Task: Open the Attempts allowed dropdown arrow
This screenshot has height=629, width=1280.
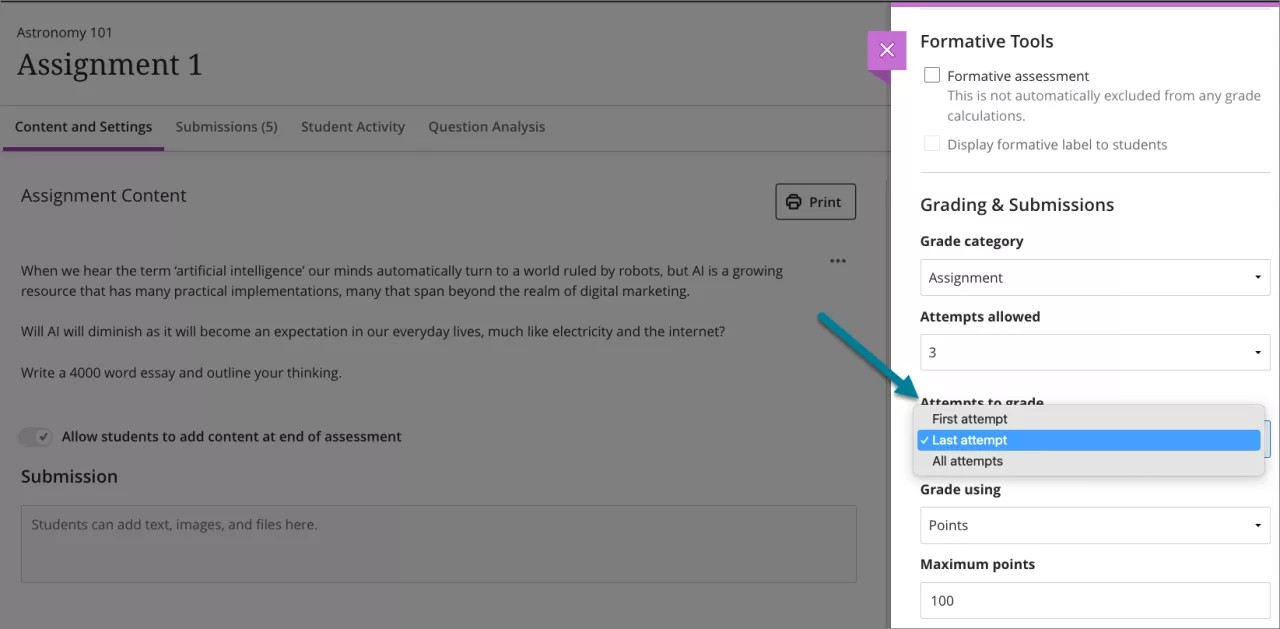Action: tap(1259, 352)
